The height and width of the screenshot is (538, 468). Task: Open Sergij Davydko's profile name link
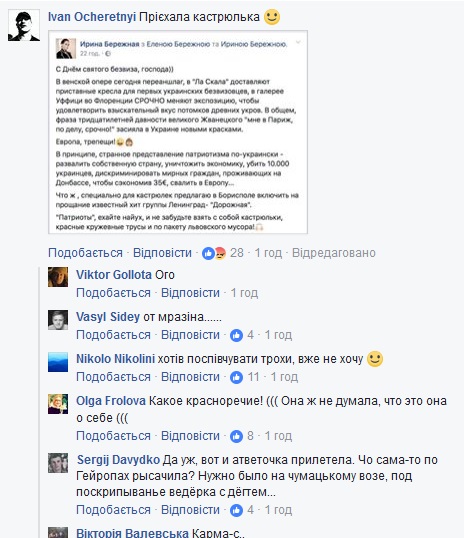tap(118, 460)
